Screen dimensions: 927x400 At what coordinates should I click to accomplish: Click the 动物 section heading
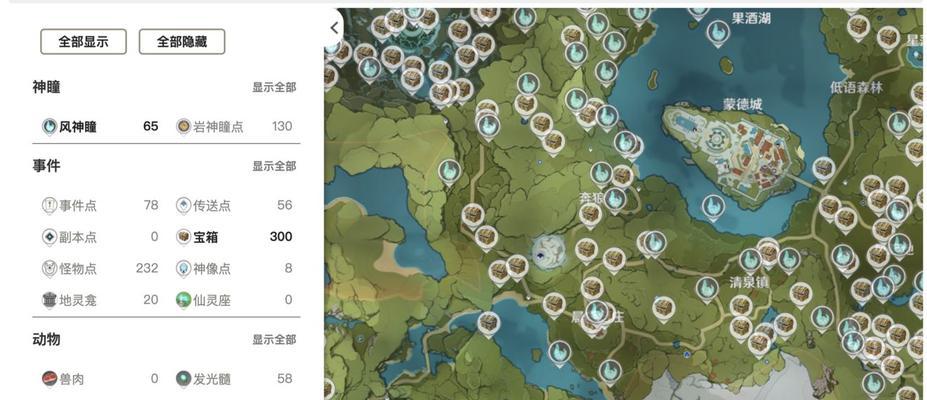pyautogui.click(x=46, y=340)
